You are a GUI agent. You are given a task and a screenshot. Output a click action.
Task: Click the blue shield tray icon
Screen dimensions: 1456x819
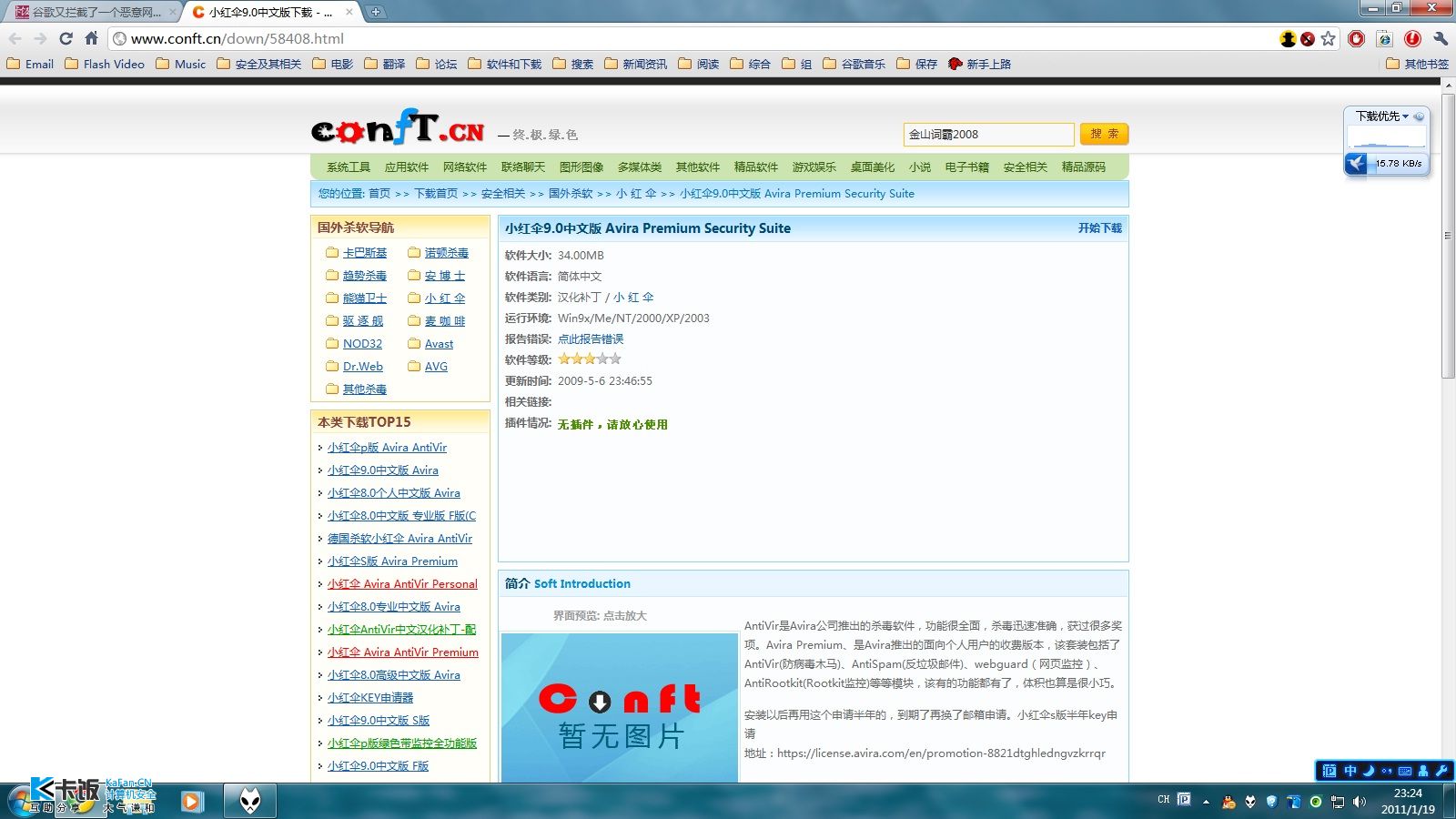pyautogui.click(x=1272, y=802)
